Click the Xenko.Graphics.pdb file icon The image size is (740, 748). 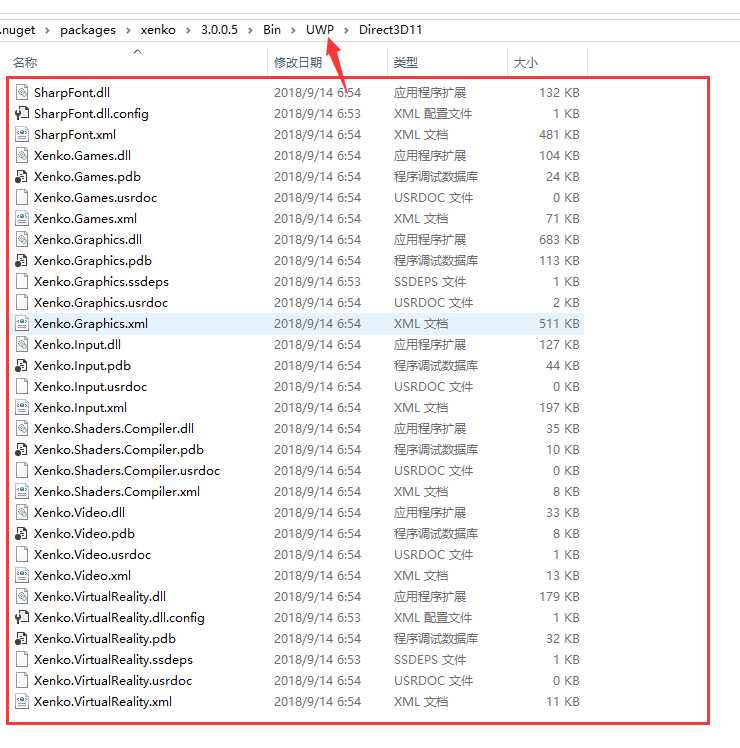[x=22, y=260]
